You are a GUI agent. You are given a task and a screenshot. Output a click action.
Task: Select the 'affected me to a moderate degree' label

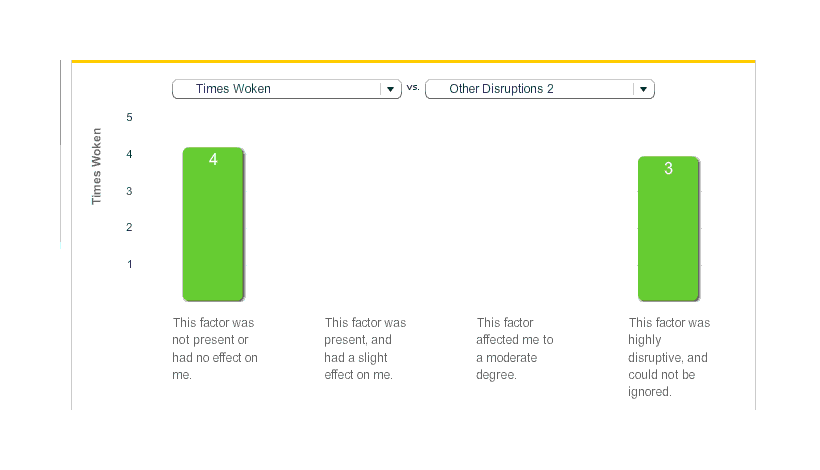[514, 348]
